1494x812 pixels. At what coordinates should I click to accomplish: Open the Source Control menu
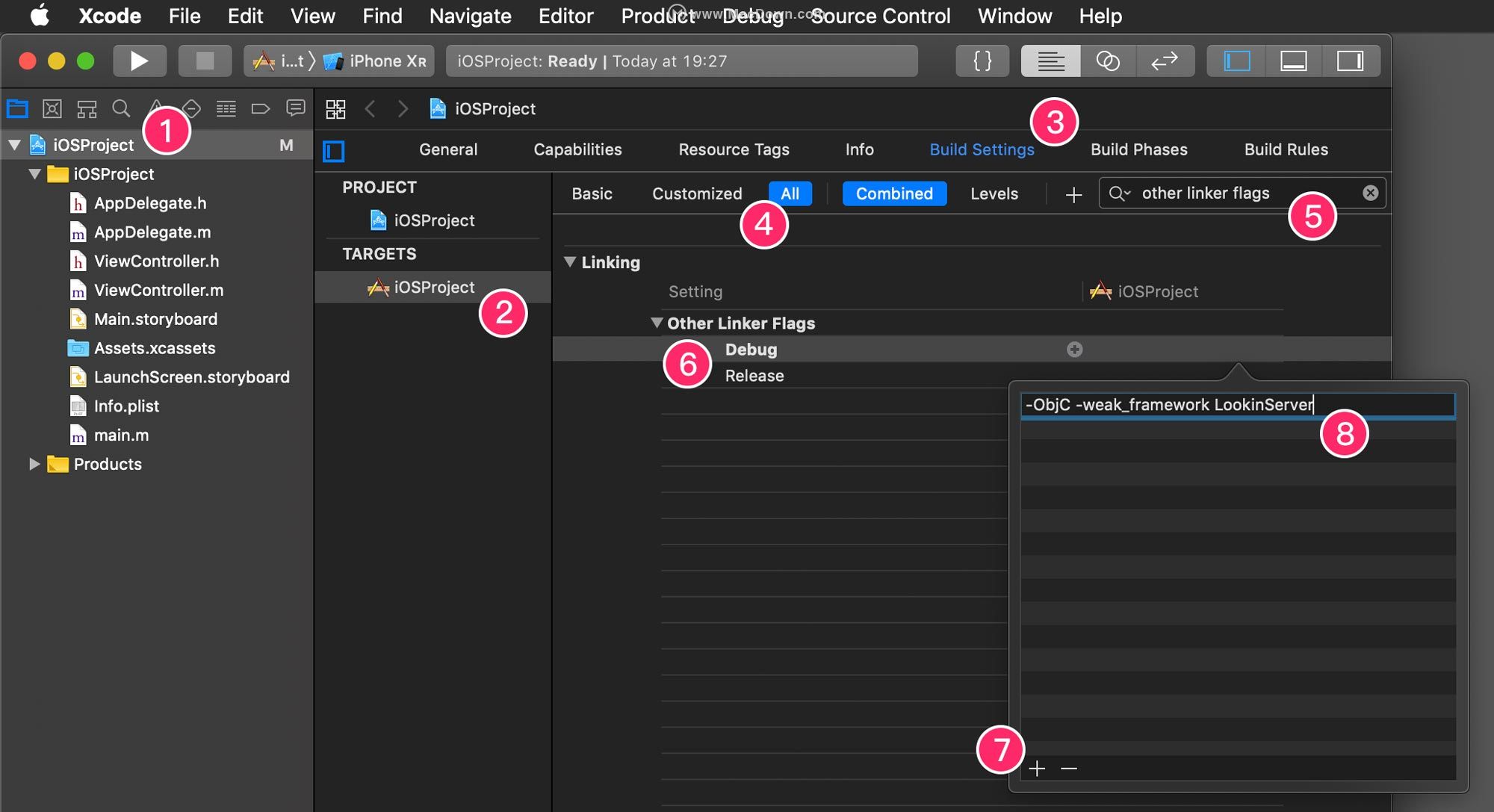[880, 16]
